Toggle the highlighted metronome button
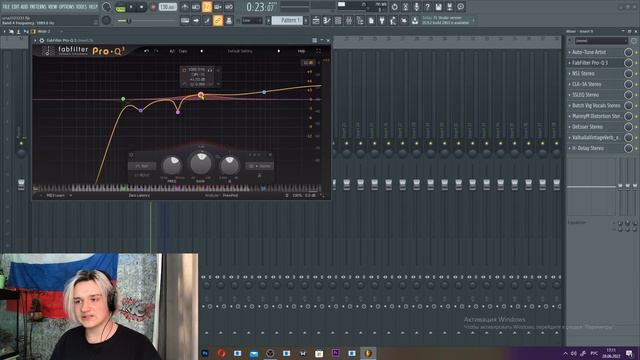 (x=207, y=7)
